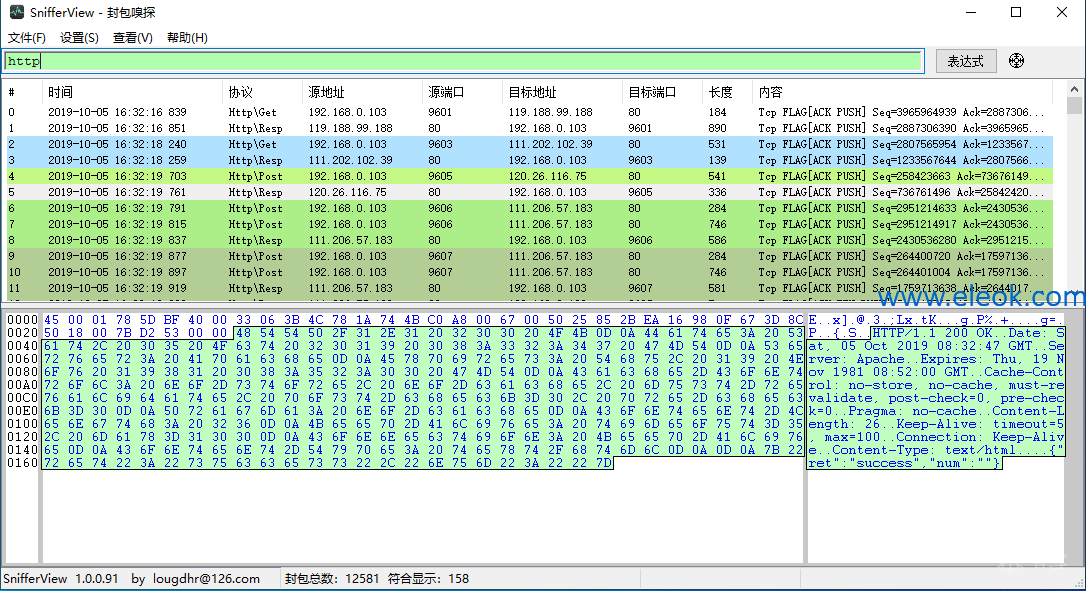The height and width of the screenshot is (591, 1086).
Task: Open the 文件(F) menu
Action: pyautogui.click(x=27, y=37)
